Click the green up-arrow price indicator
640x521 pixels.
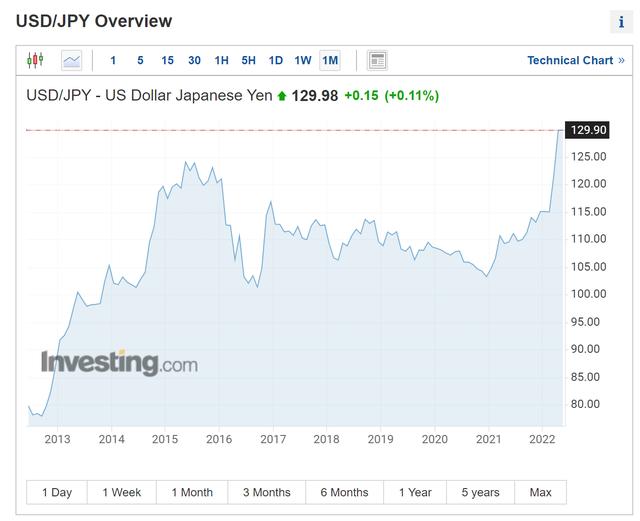point(282,96)
